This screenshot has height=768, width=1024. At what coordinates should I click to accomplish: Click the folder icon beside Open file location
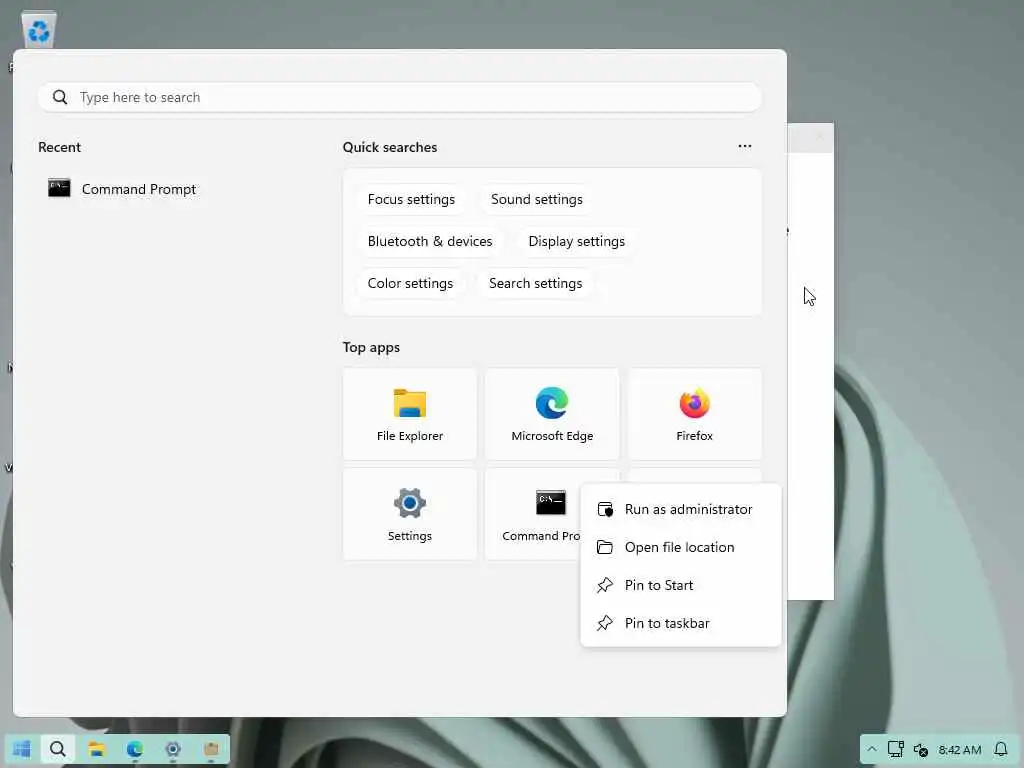[605, 547]
